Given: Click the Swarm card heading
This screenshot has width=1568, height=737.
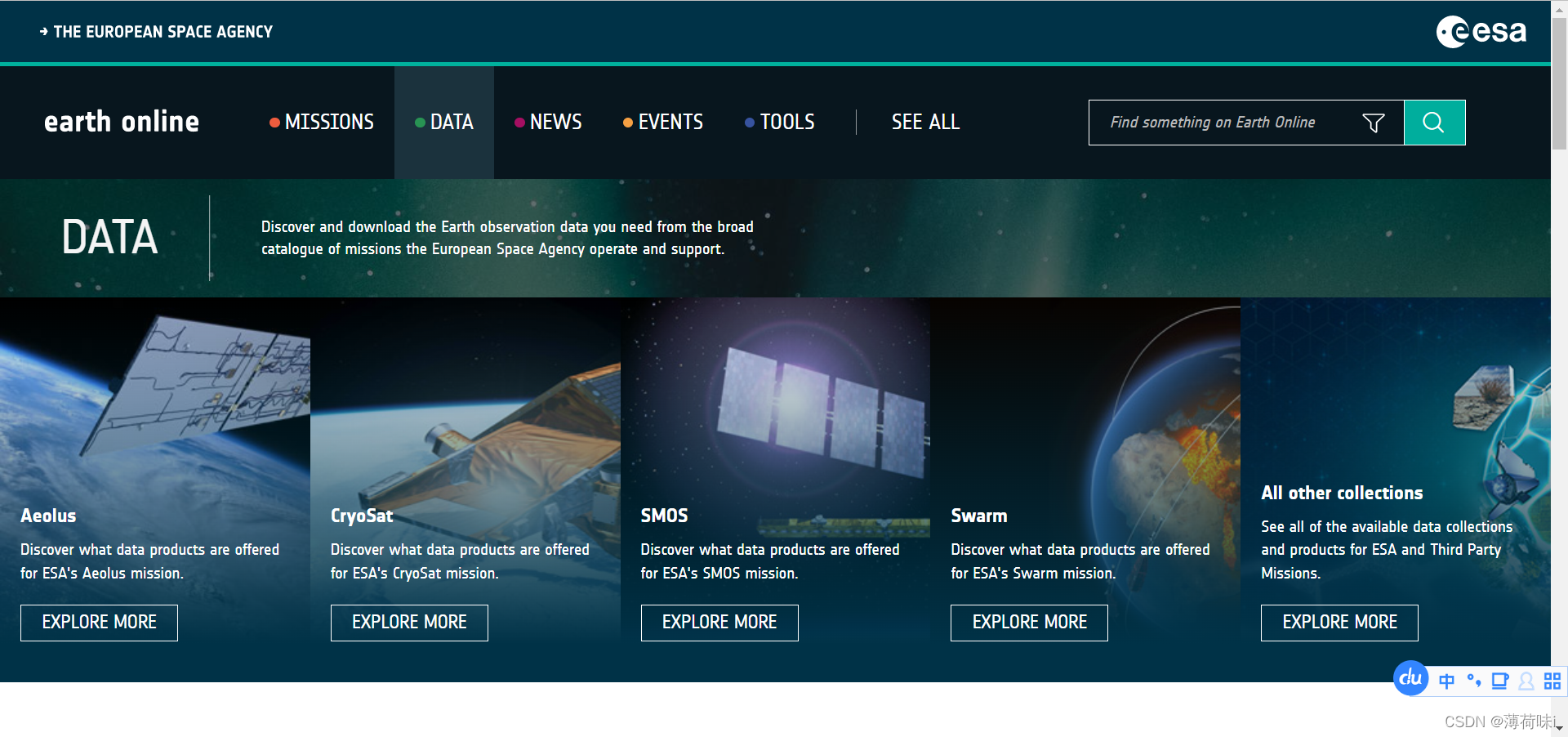Looking at the screenshot, I should coord(979,516).
